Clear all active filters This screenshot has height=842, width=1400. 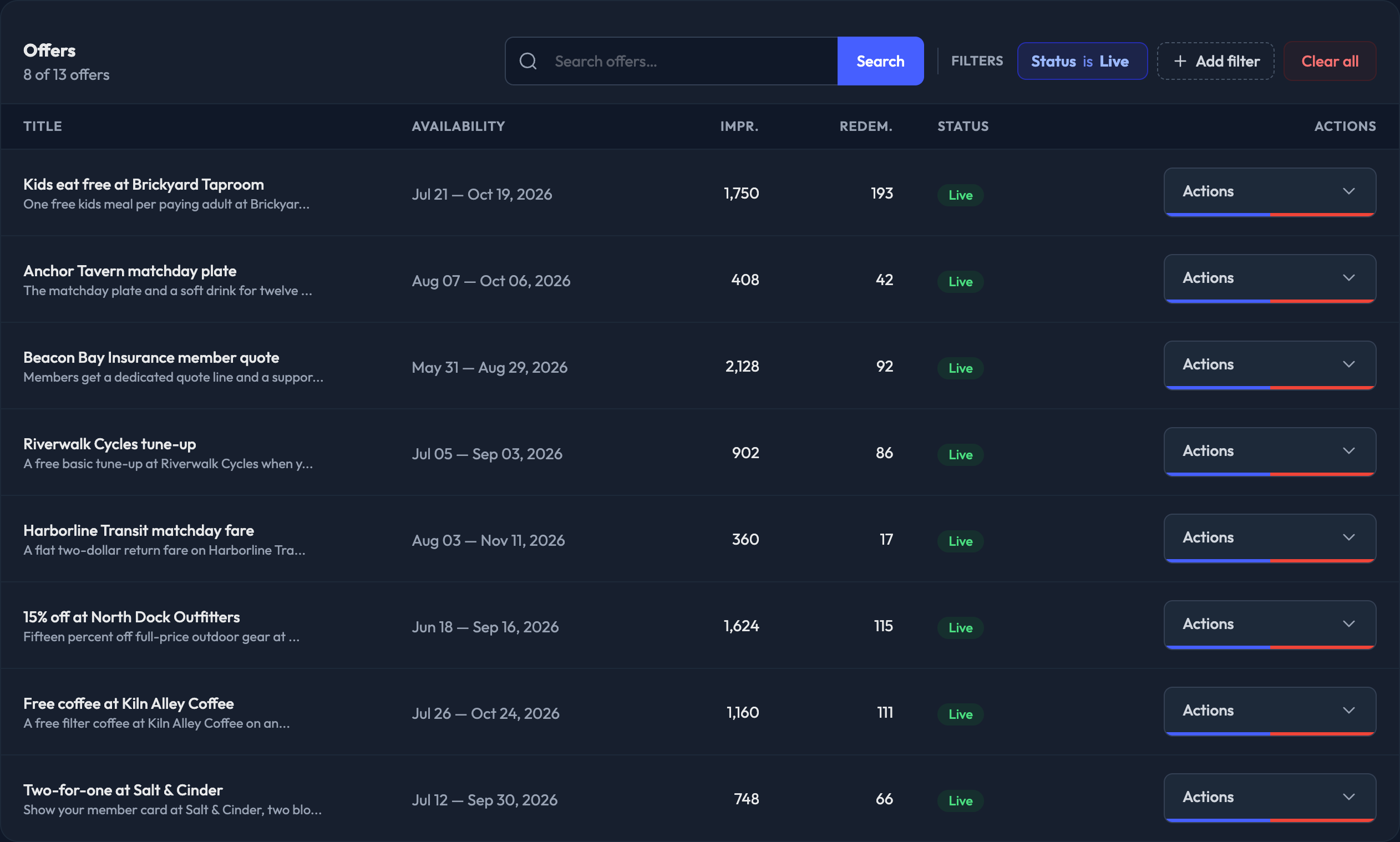[1330, 61]
